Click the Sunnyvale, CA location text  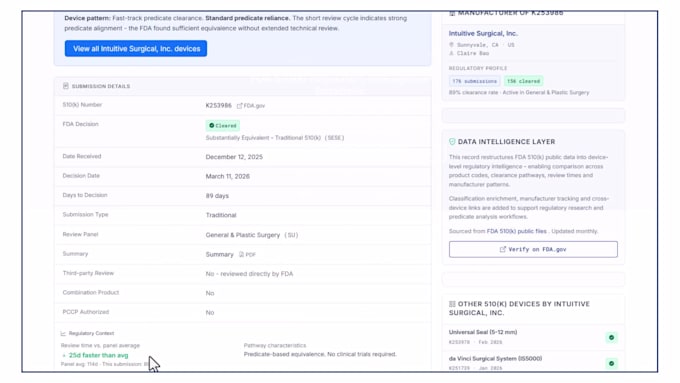pyautogui.click(x=477, y=45)
